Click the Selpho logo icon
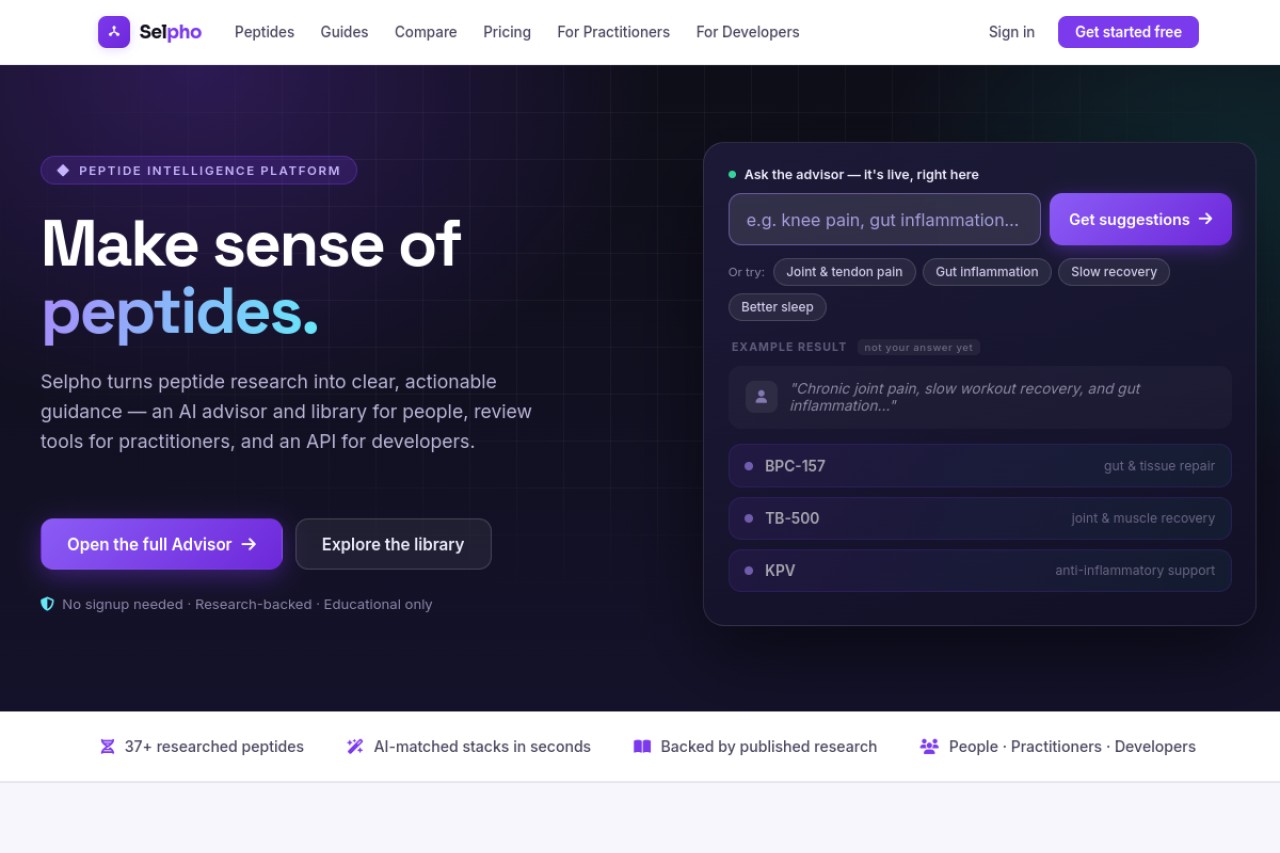This screenshot has height=853, width=1280. pyautogui.click(x=114, y=32)
